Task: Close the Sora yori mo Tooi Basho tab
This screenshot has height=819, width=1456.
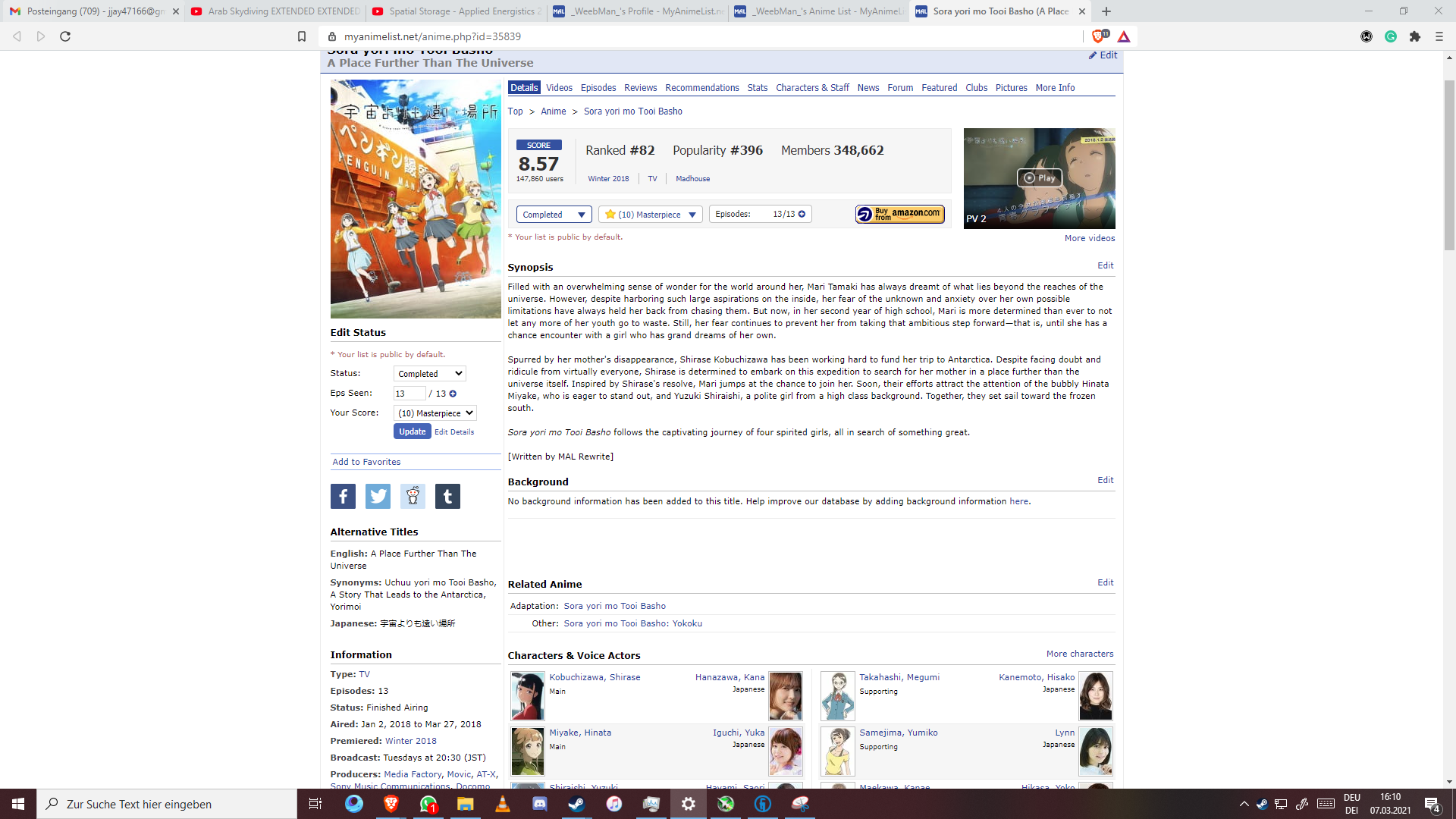Action: pos(1082,11)
